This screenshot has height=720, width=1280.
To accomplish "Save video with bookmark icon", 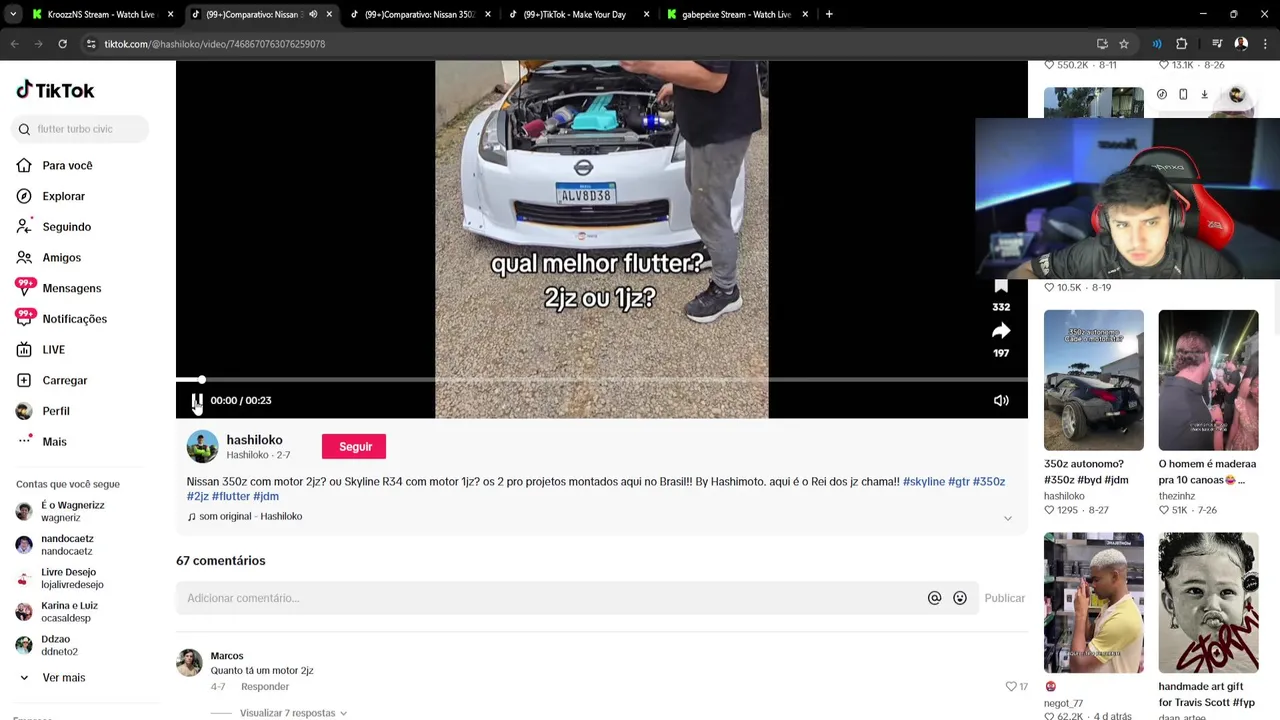I will click(x=1001, y=287).
